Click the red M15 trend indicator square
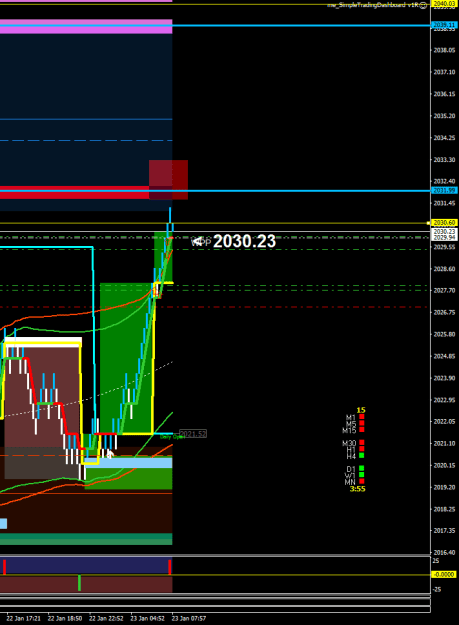Viewport: 459px width, 625px height. tap(362, 430)
